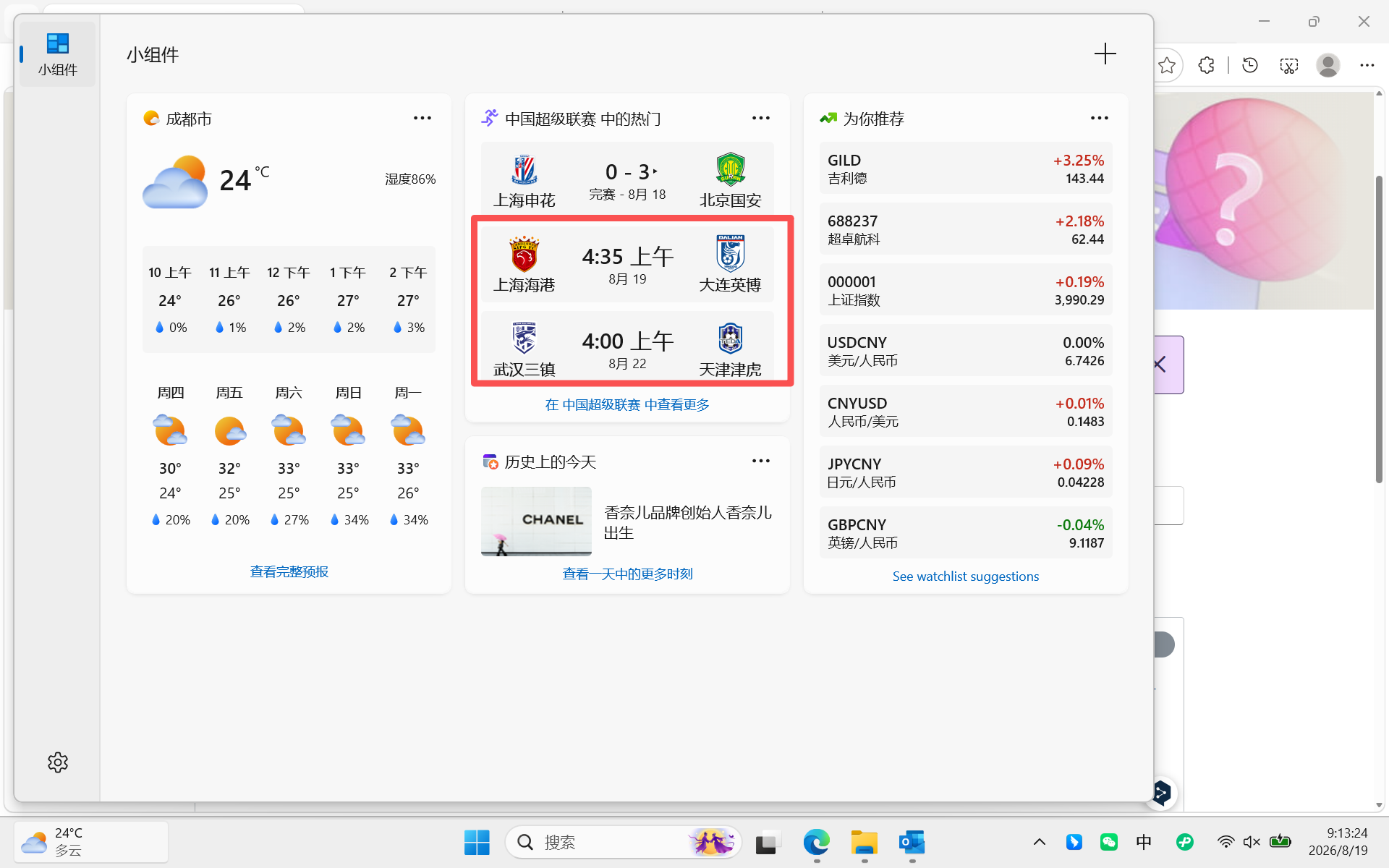The height and width of the screenshot is (868, 1389).
Task: Open 000001 上证指数 row
Action: 966,290
